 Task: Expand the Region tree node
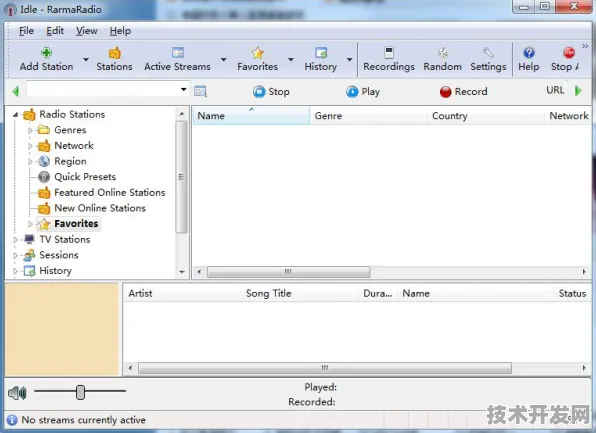(30, 162)
